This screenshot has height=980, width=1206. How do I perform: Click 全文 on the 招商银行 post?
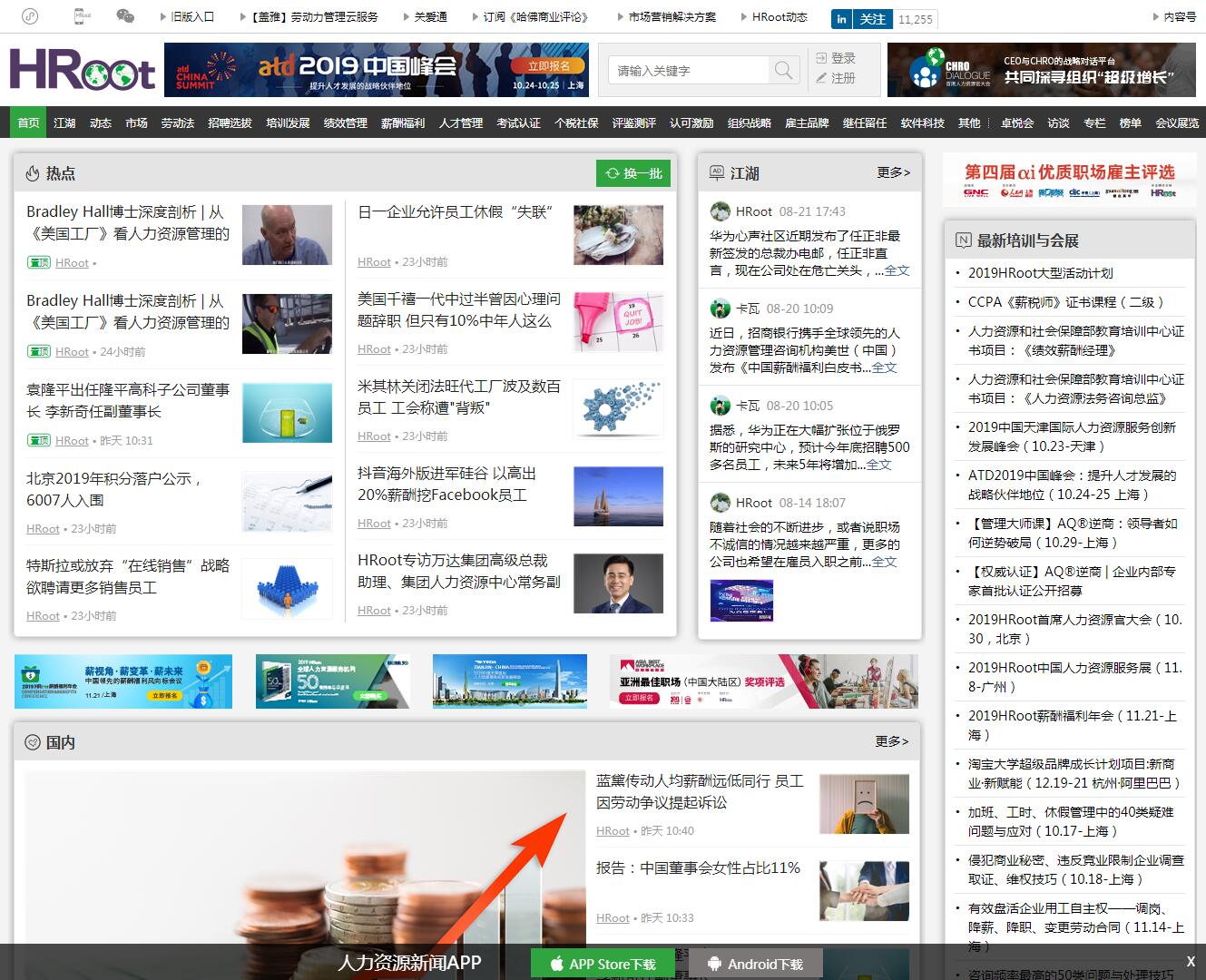884,367
